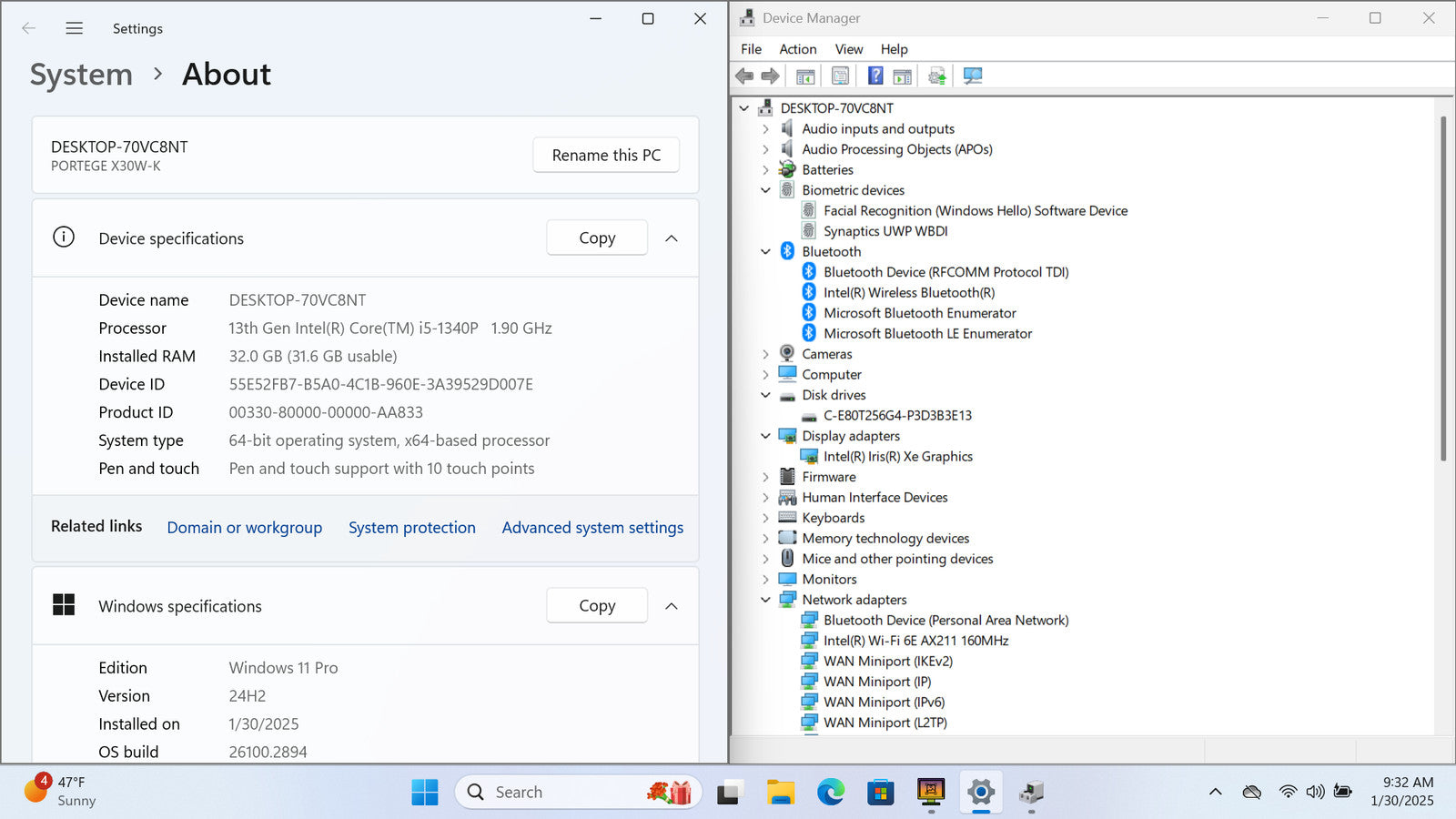
Task: Select Intel(R) Iris(R) Xe Graphics adapter
Action: [x=897, y=457]
